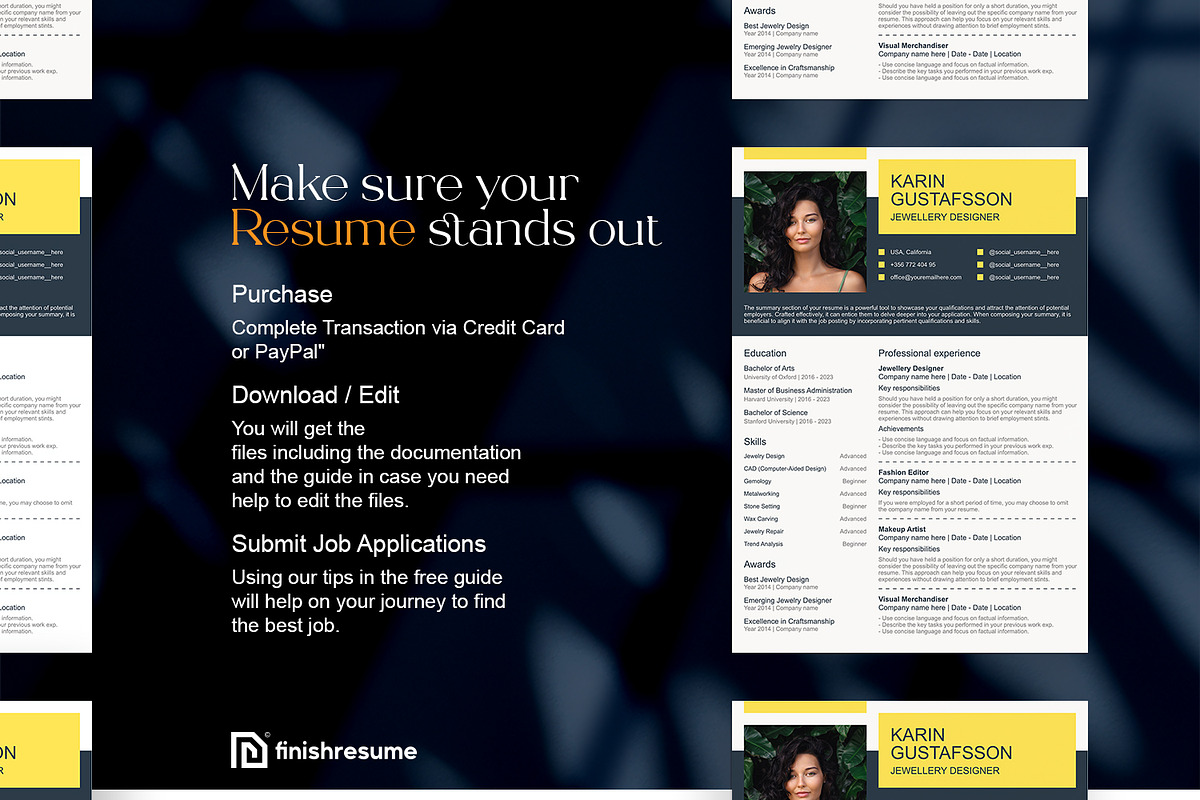Click the Skills section heading
Image resolution: width=1200 pixels, height=800 pixels.
[x=755, y=441]
